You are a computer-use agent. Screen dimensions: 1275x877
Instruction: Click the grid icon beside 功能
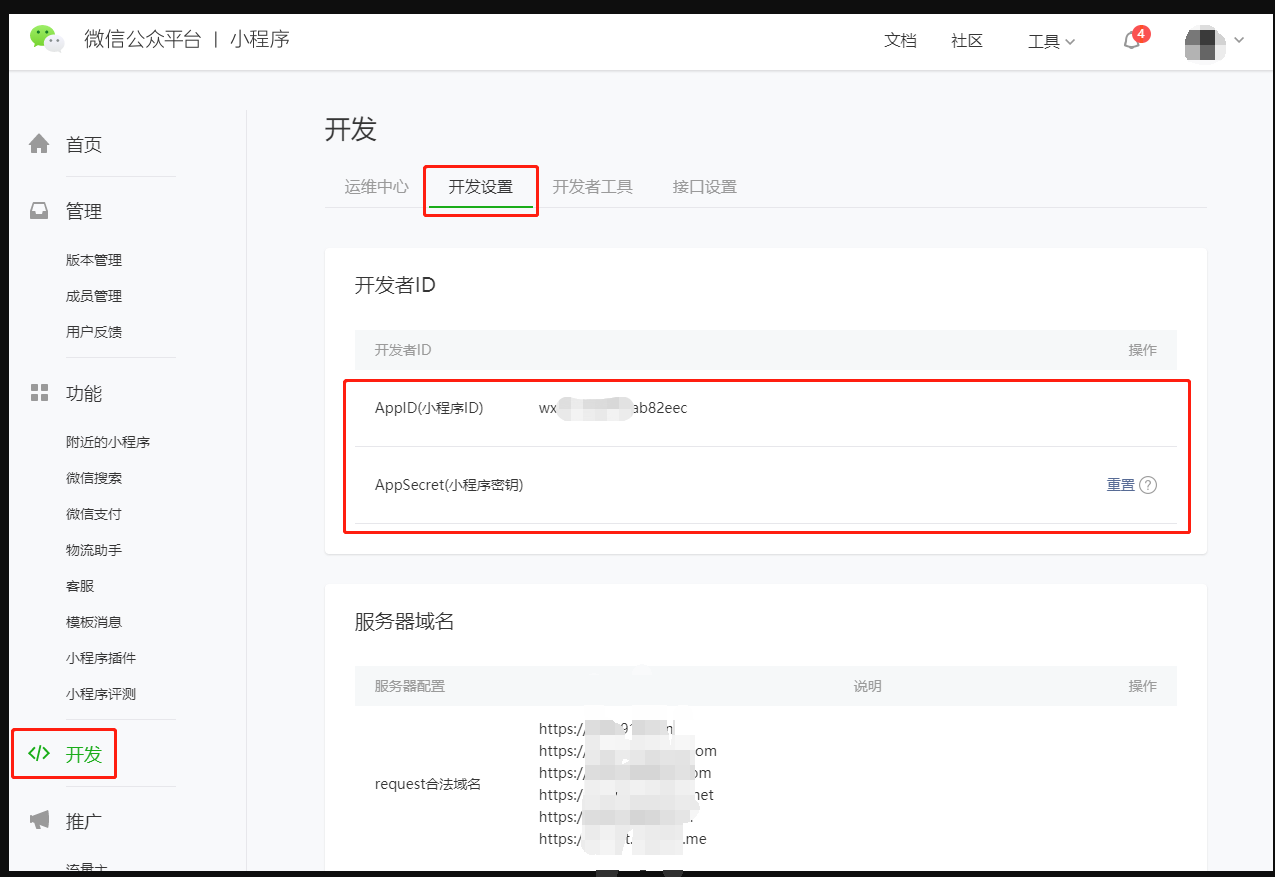pos(39,392)
